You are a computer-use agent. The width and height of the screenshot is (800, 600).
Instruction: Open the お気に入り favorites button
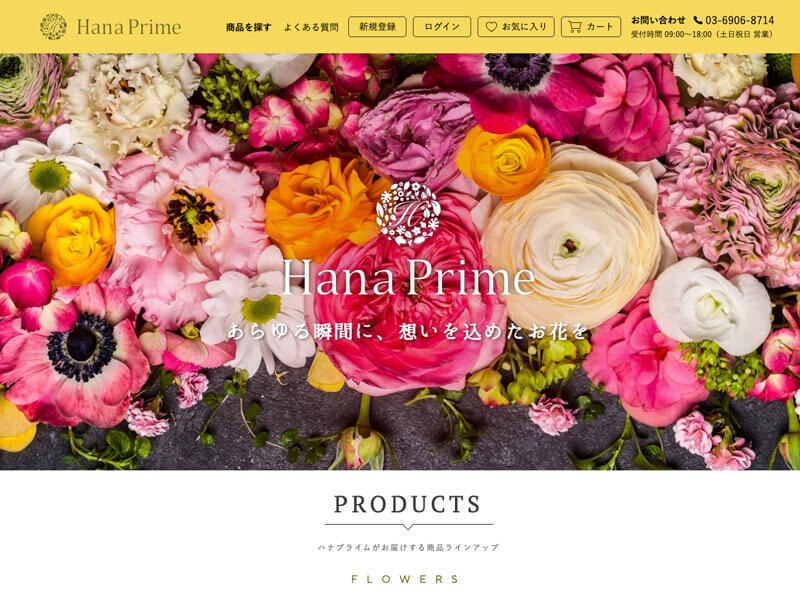coord(516,27)
